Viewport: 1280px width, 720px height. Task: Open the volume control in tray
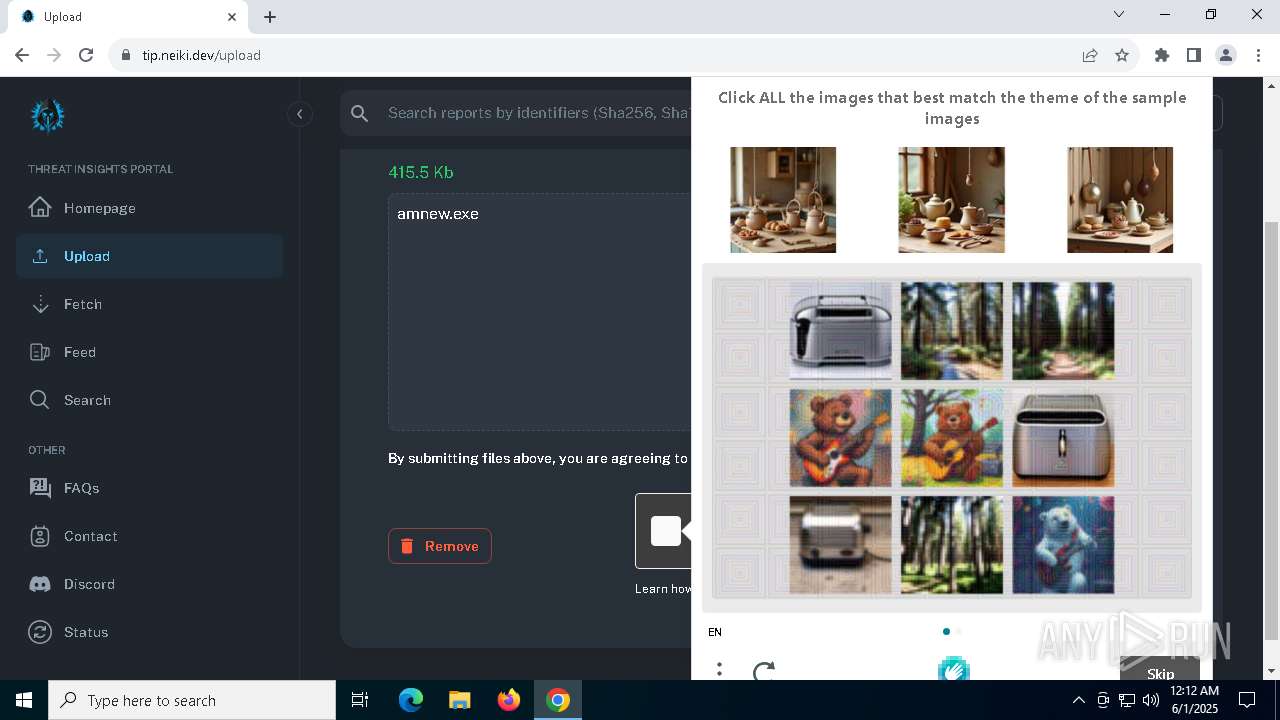point(1152,700)
